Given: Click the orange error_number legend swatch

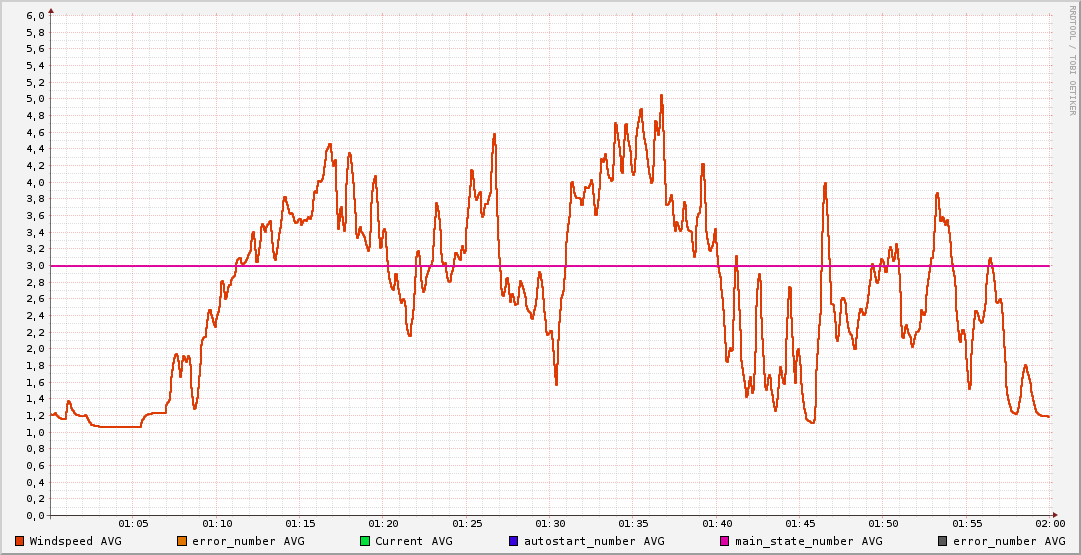Looking at the screenshot, I should coord(182,541).
